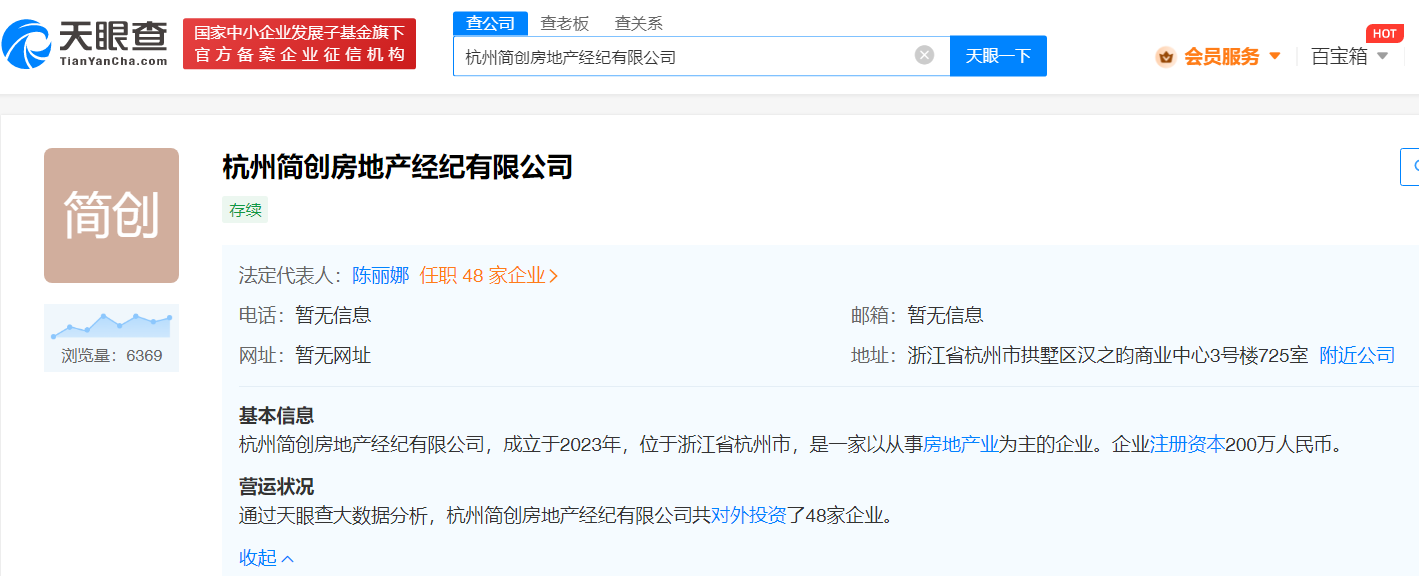The width and height of the screenshot is (1419, 576).
Task: Click the partially visible button beside the company title
Action: tap(1409, 167)
